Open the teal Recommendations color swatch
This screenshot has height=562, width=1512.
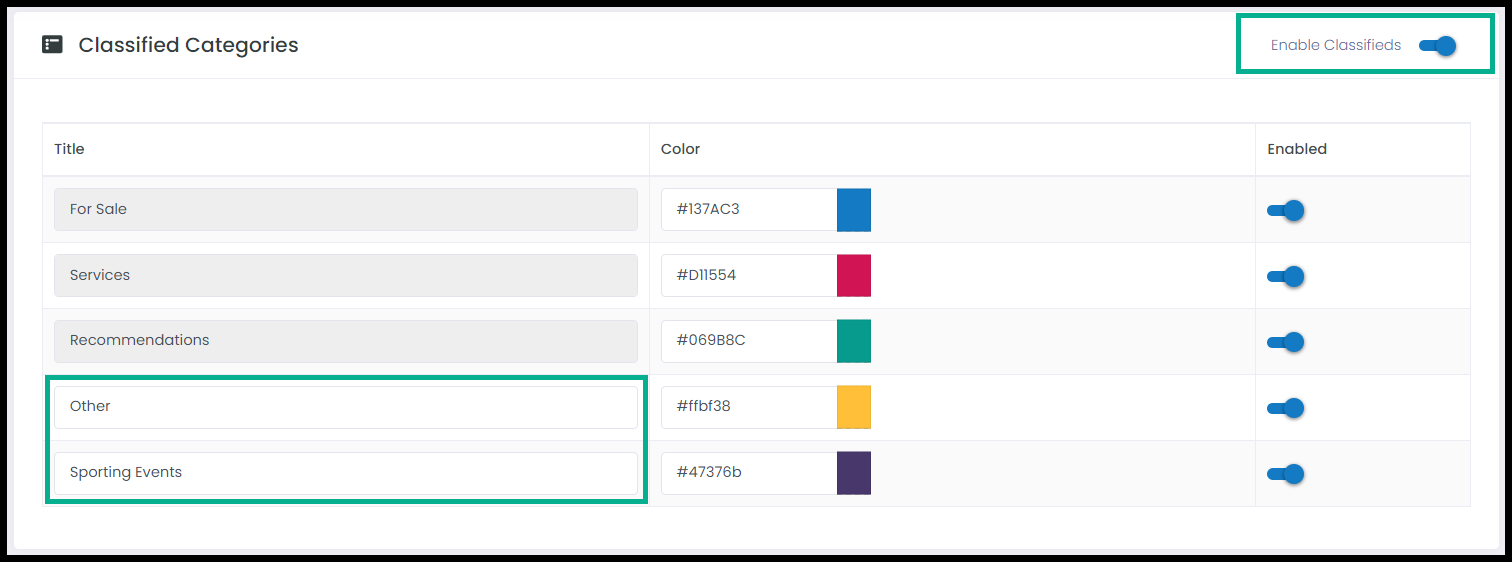coord(854,341)
